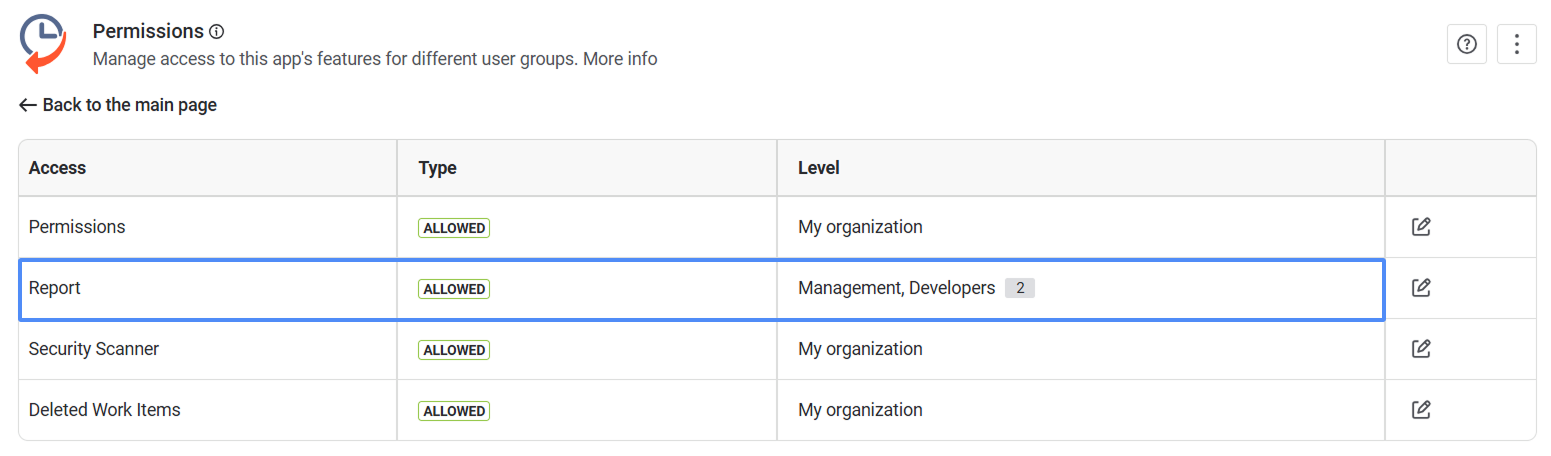Viewport: 1551px width, 456px height.
Task: Click edit icon for Report row
Action: tap(1420, 288)
